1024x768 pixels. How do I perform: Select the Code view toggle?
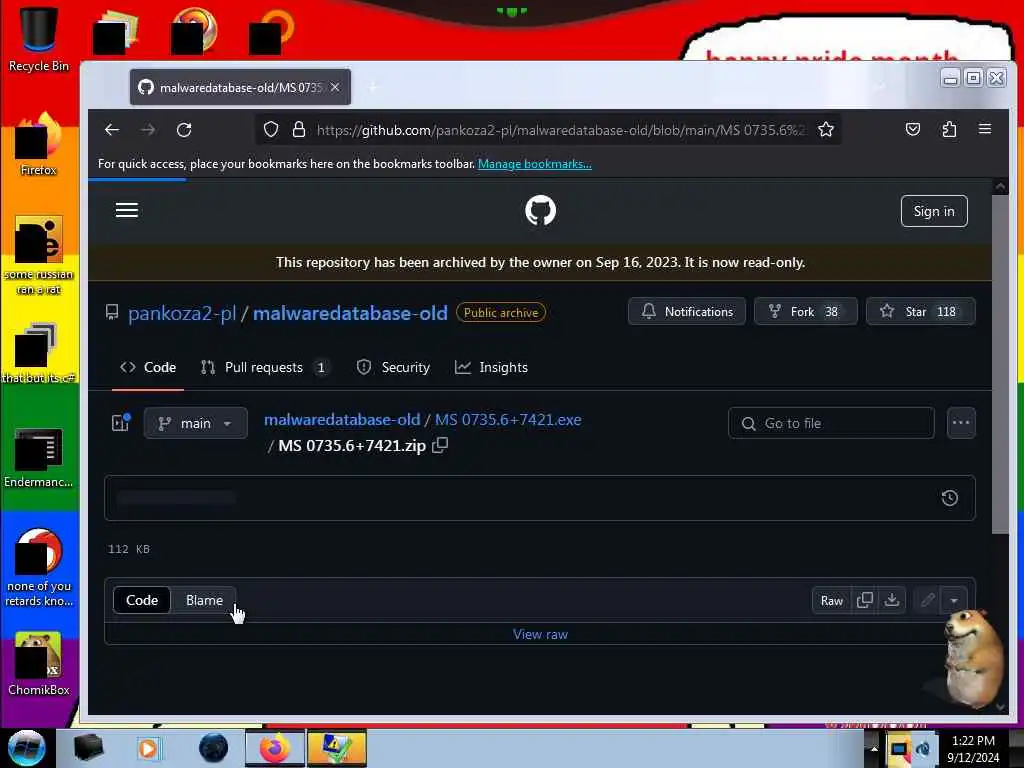coord(142,600)
